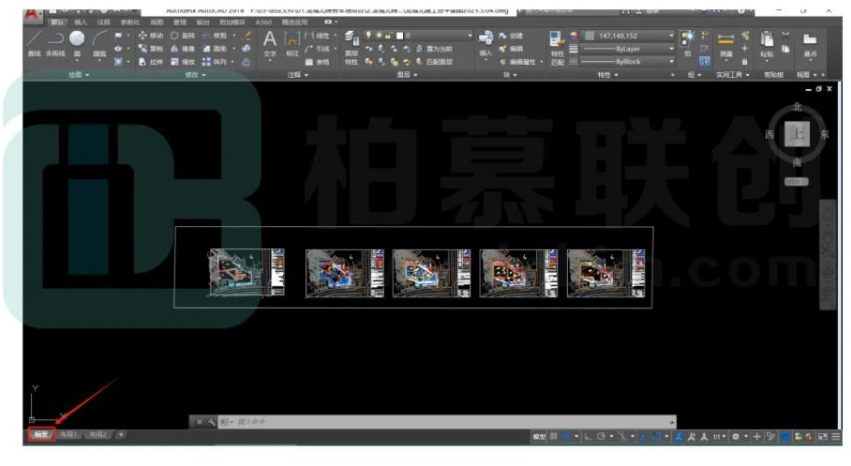Switch to the Annotate (注释) ribbon tab

point(103,22)
